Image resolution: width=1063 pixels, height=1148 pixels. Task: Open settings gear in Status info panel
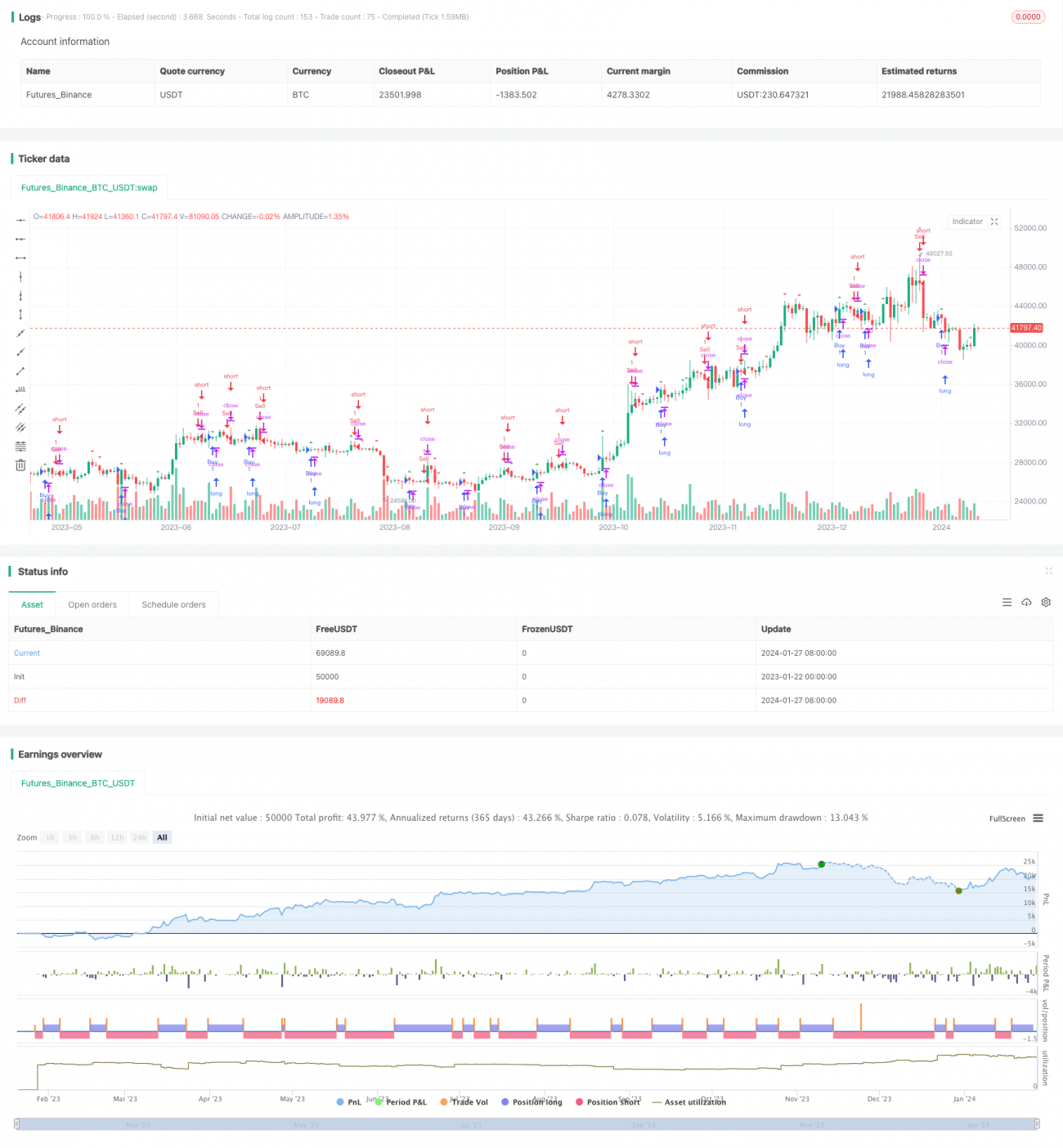[1046, 603]
